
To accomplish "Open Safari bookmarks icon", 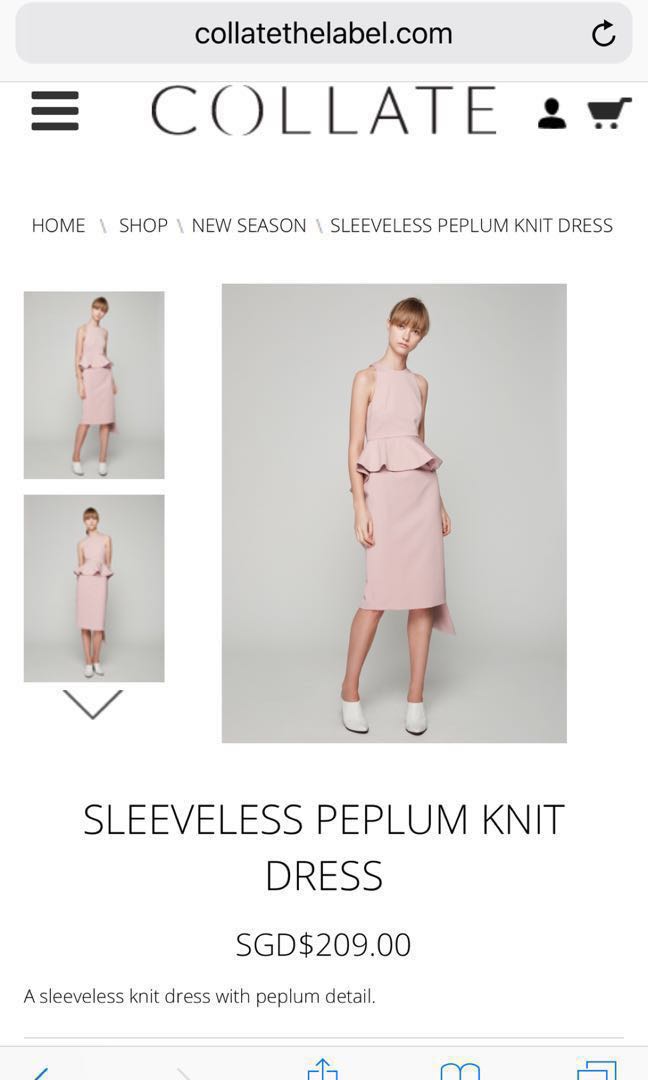I will pyautogui.click(x=459, y=1072).
